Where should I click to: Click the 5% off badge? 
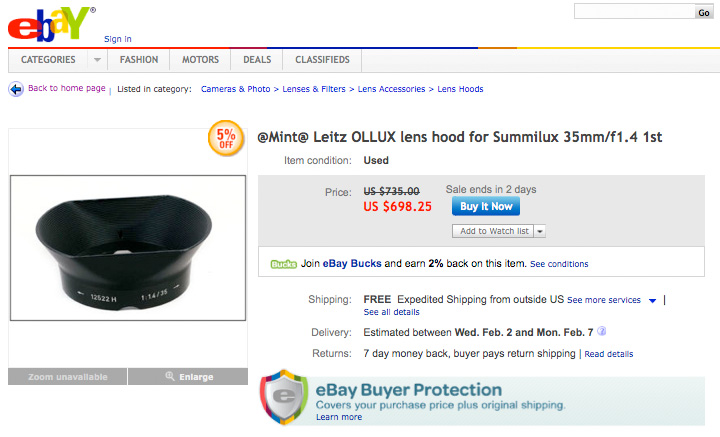[226, 138]
